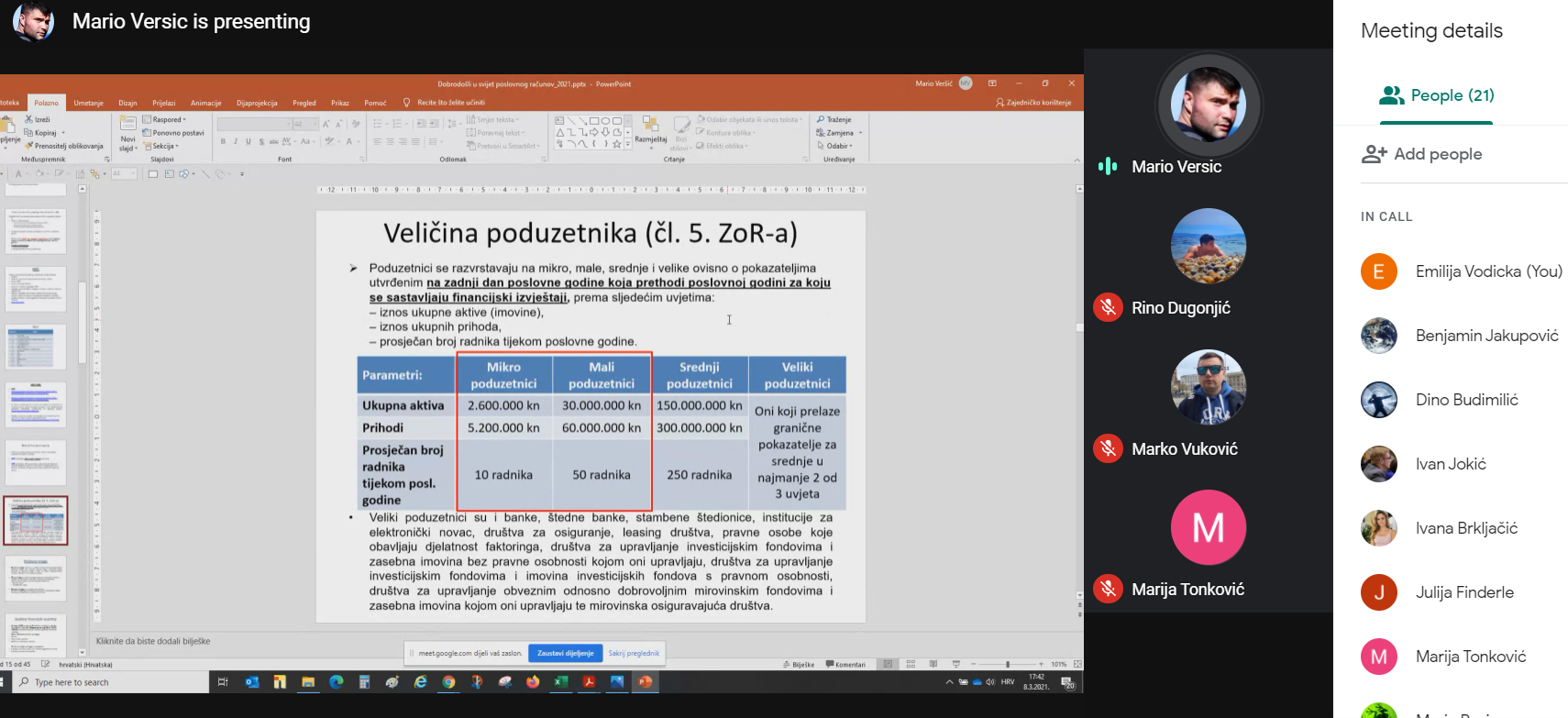Toggle italic formatting in Font group
1568x718 pixels.
(236, 141)
